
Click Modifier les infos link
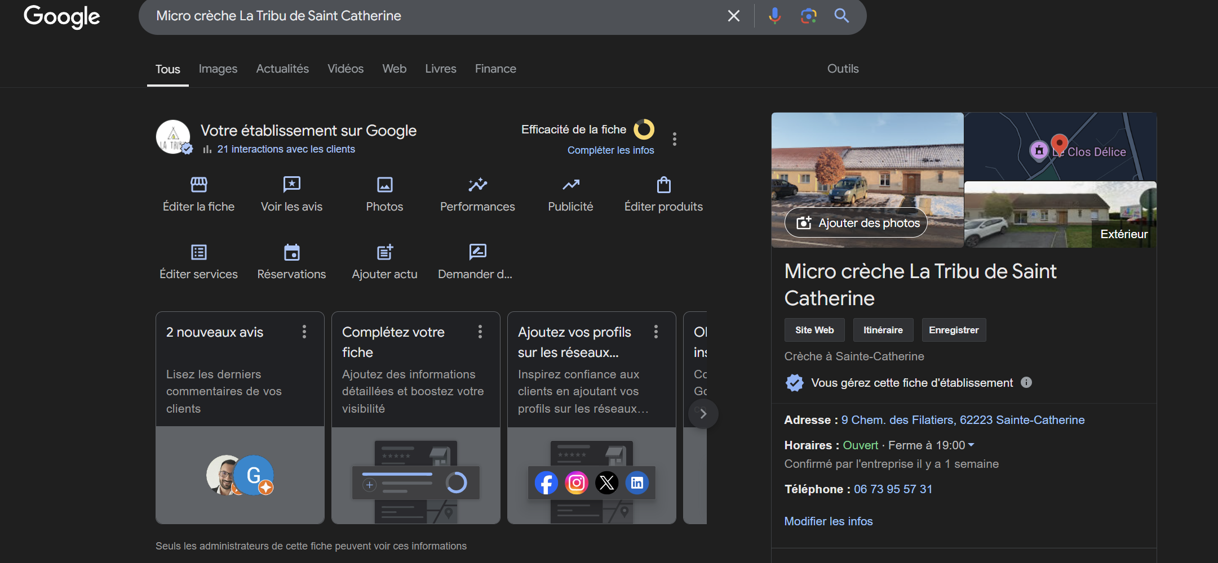click(x=828, y=521)
